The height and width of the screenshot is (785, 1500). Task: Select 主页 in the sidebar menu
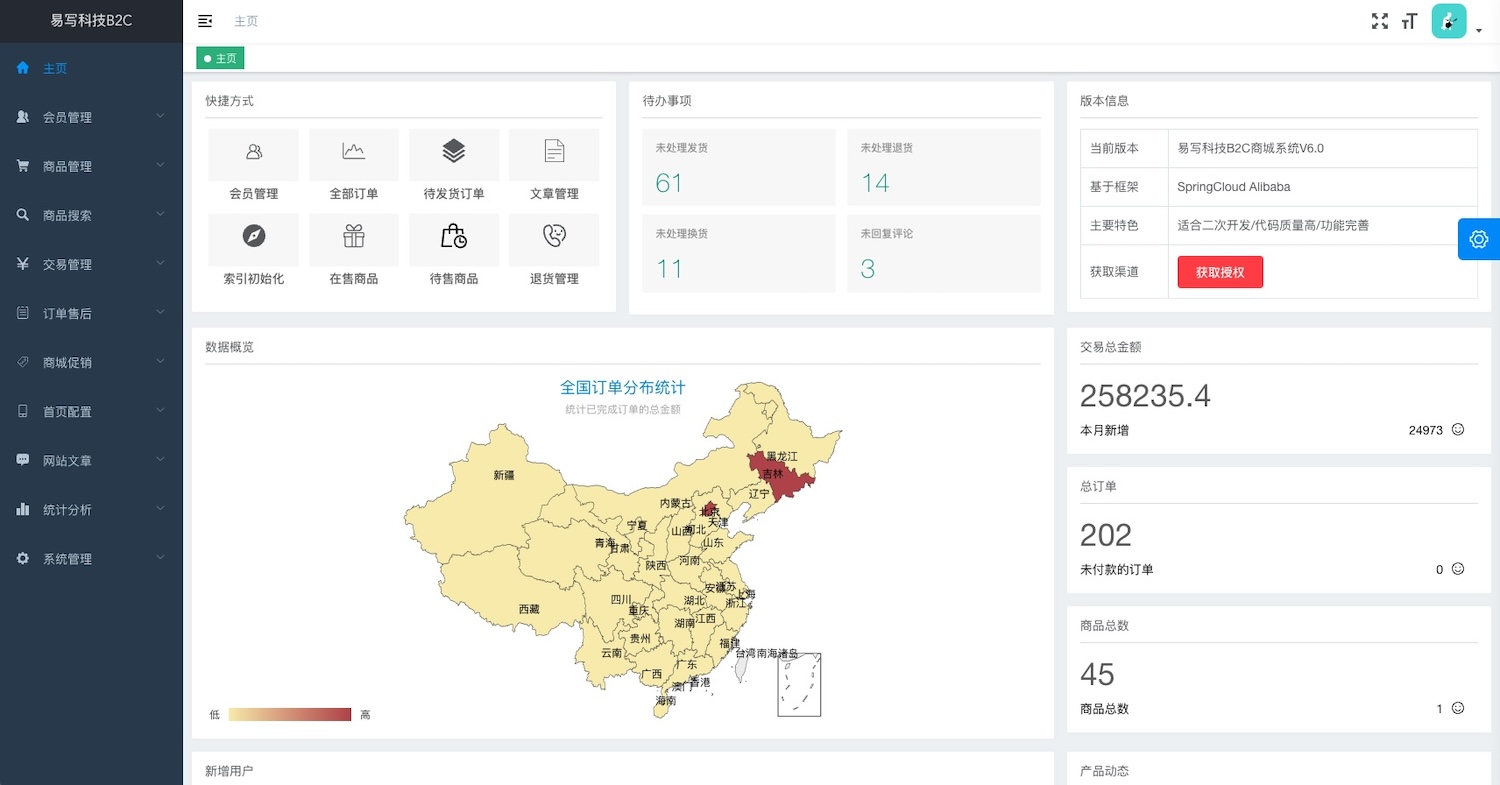pos(91,68)
